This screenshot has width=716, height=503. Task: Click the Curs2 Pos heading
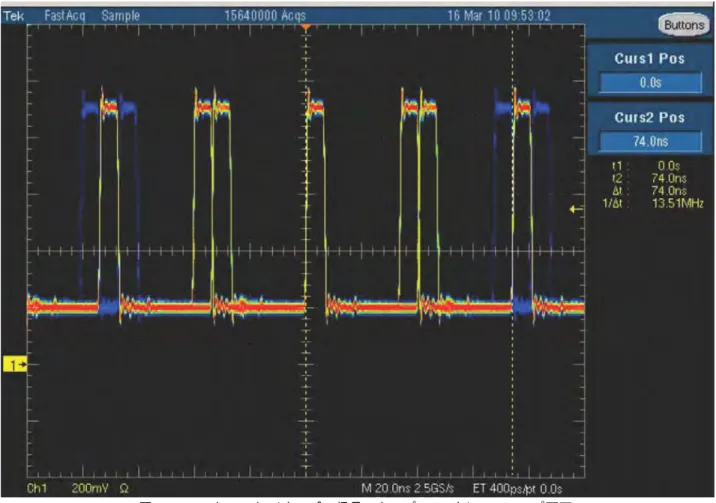point(649,117)
